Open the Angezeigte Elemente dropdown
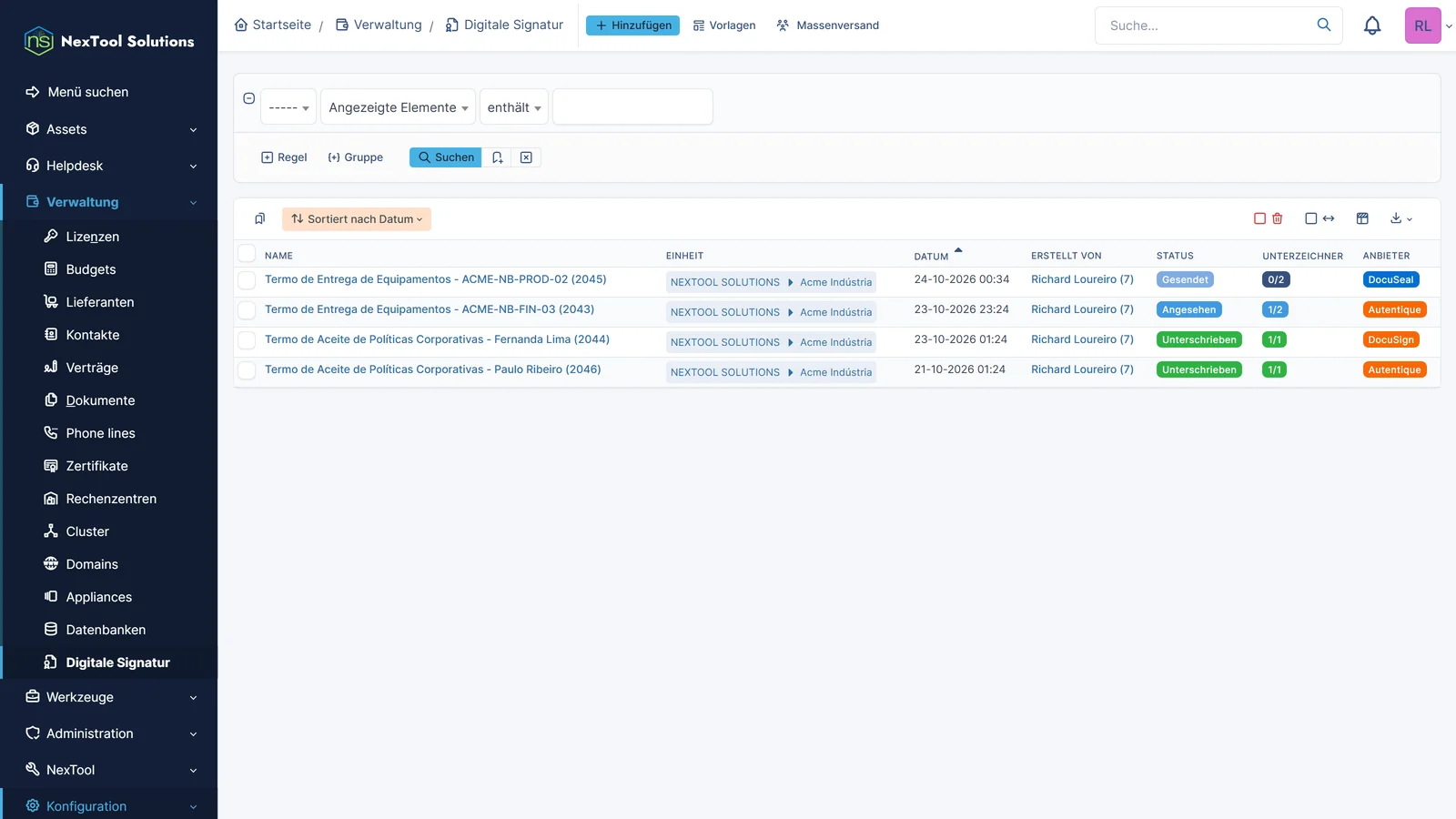Viewport: 1456px width, 819px height. click(398, 107)
